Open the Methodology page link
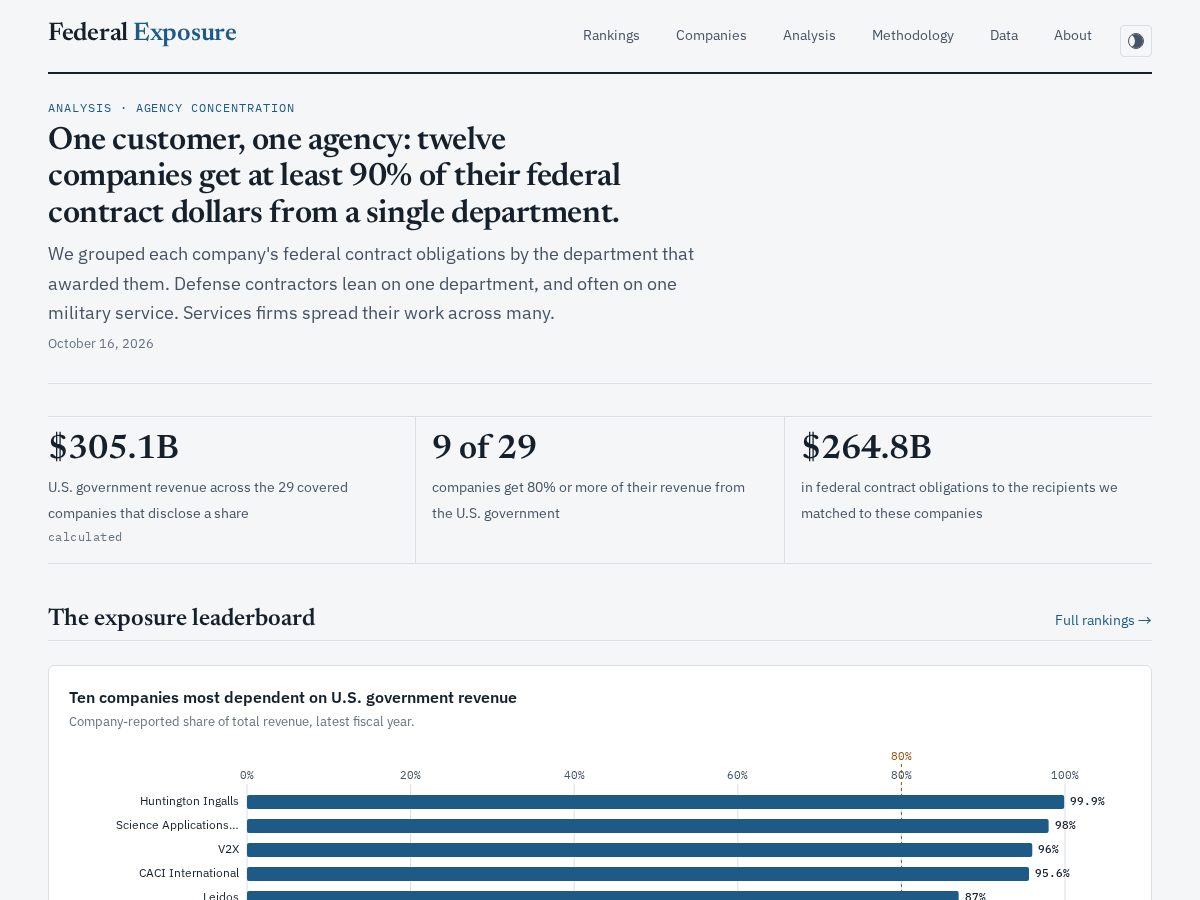This screenshot has width=1200, height=900. (x=913, y=35)
